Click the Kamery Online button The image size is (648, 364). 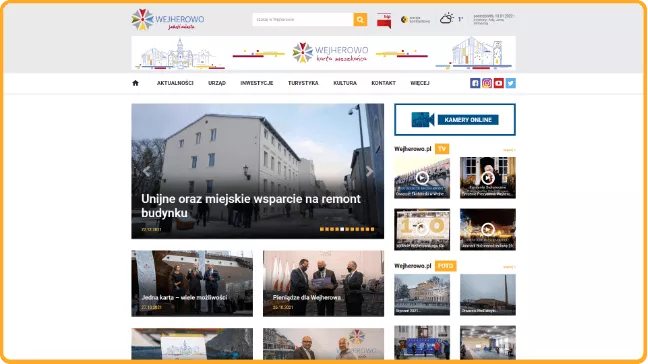[468, 120]
